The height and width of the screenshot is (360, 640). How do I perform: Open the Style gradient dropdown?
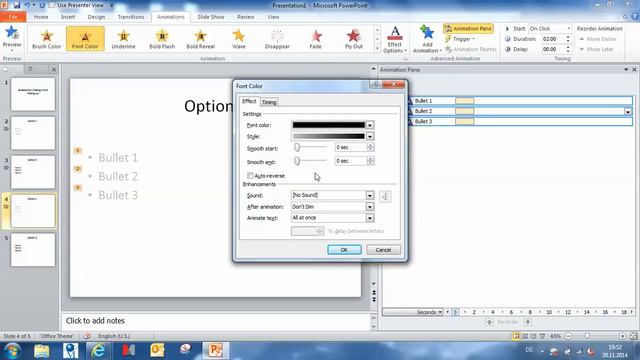[370, 136]
